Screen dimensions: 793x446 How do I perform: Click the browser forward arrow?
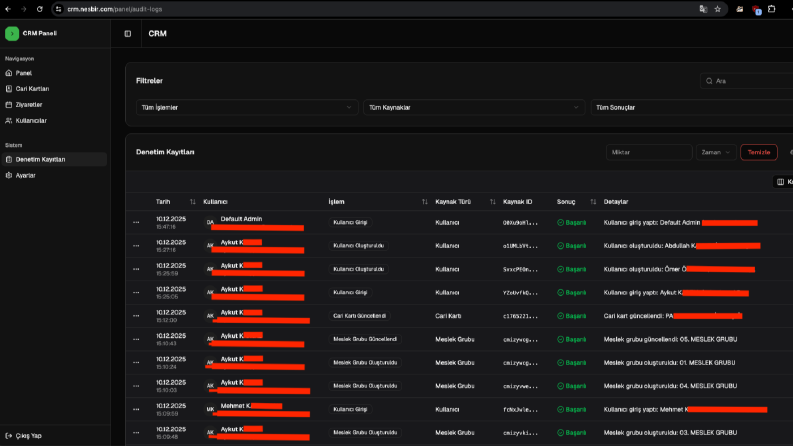24,9
